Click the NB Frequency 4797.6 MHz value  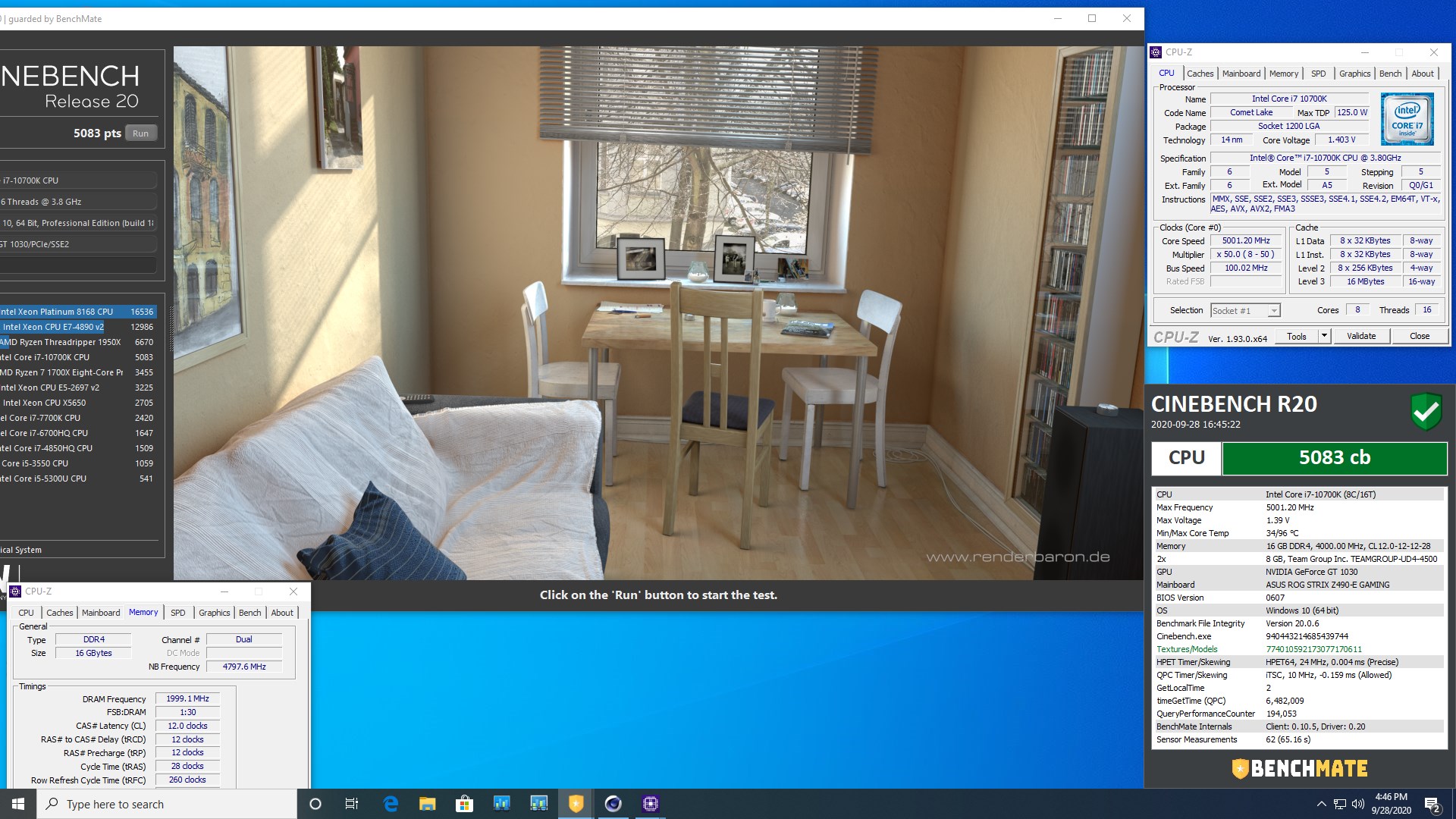[244, 667]
